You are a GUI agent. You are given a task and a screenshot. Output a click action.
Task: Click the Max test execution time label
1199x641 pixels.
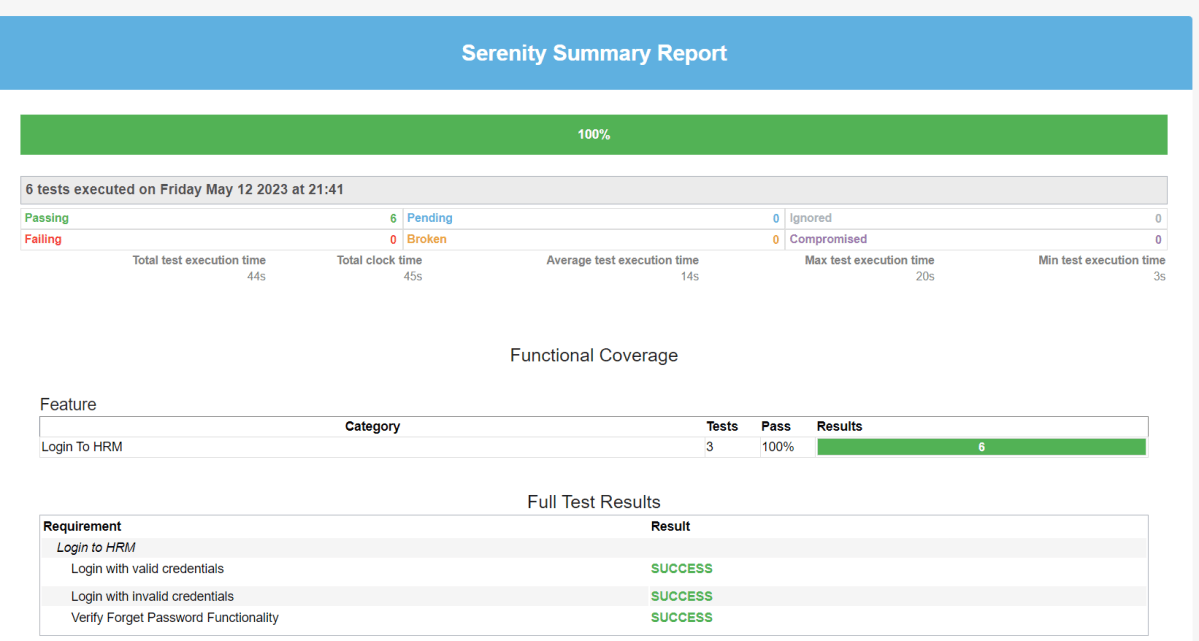click(869, 261)
